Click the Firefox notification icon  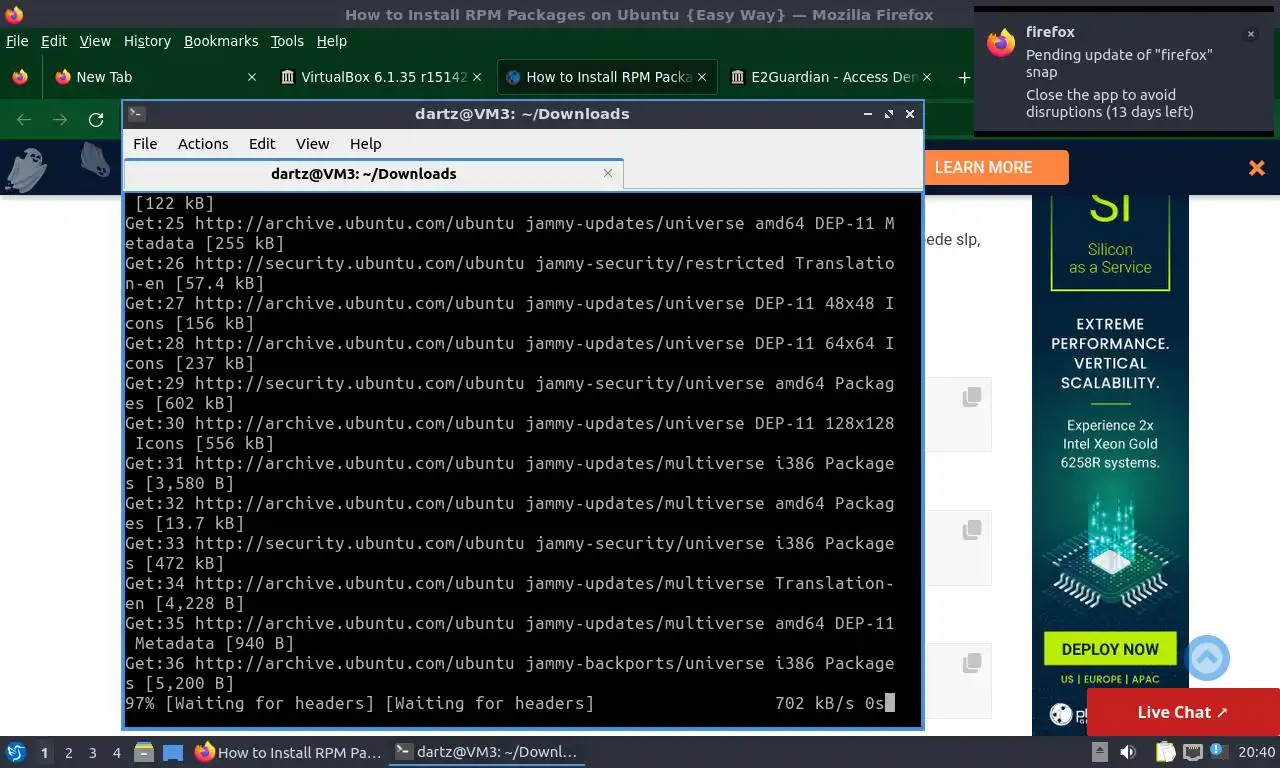click(1001, 42)
